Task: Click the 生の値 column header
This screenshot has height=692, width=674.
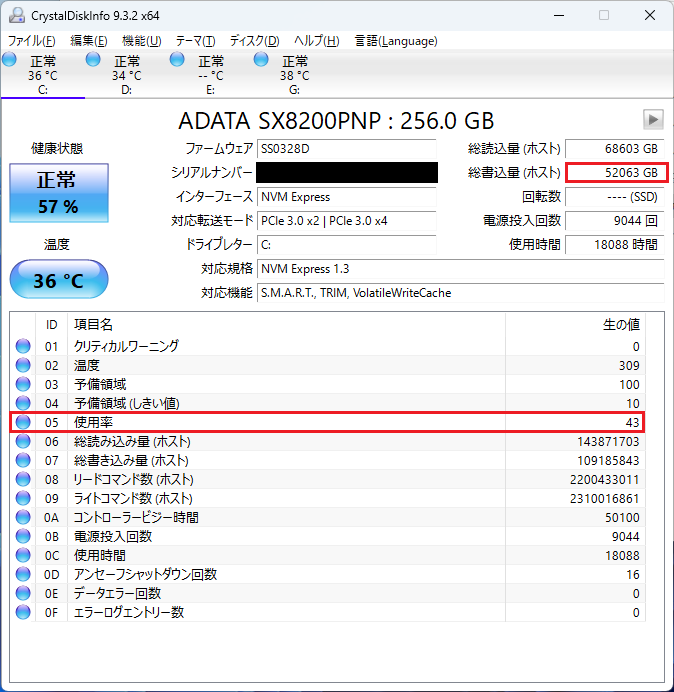Action: click(621, 325)
